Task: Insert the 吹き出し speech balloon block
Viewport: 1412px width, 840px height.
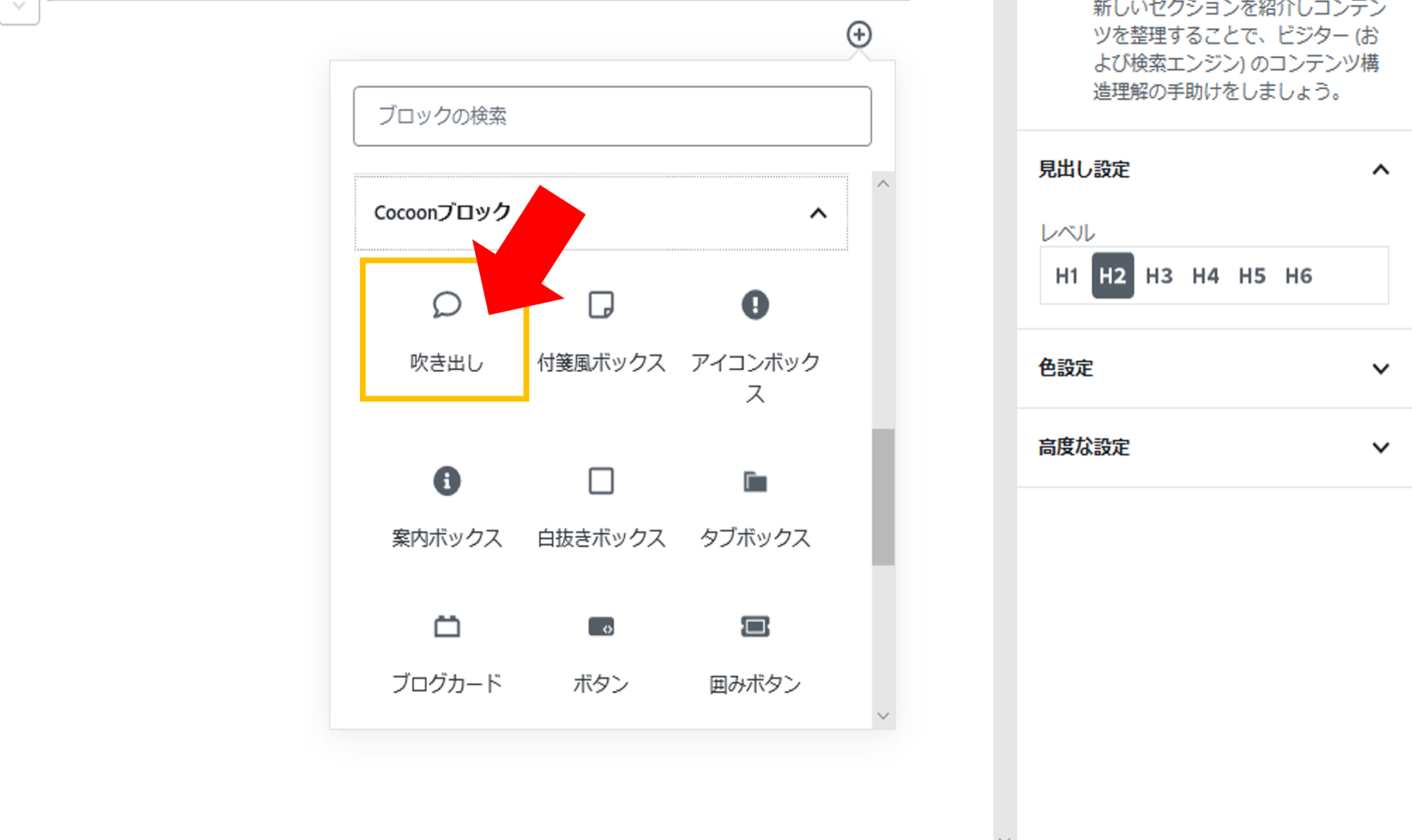Action: click(445, 331)
